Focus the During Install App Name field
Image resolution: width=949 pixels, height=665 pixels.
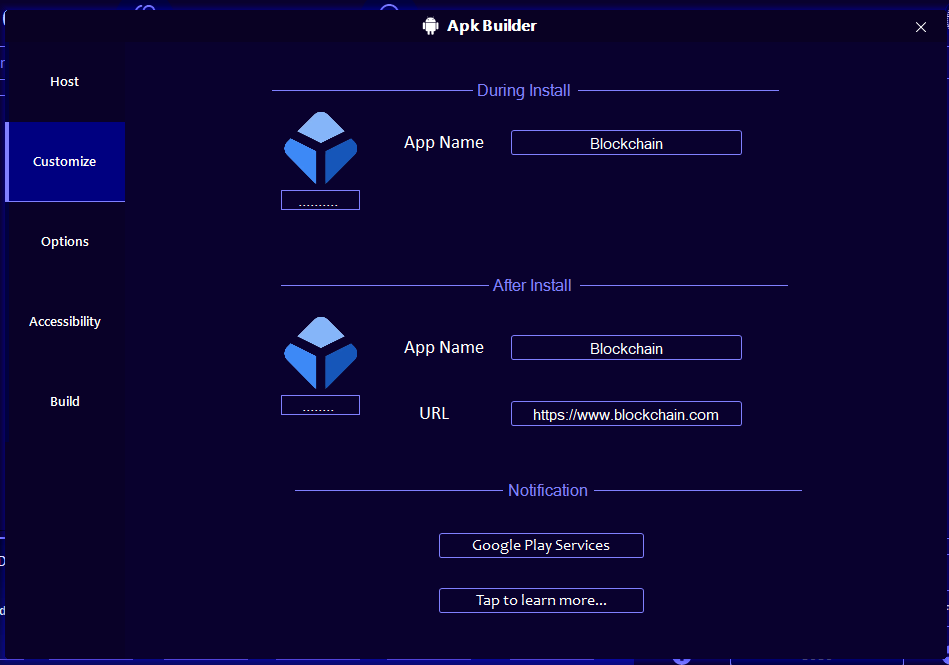(x=626, y=143)
